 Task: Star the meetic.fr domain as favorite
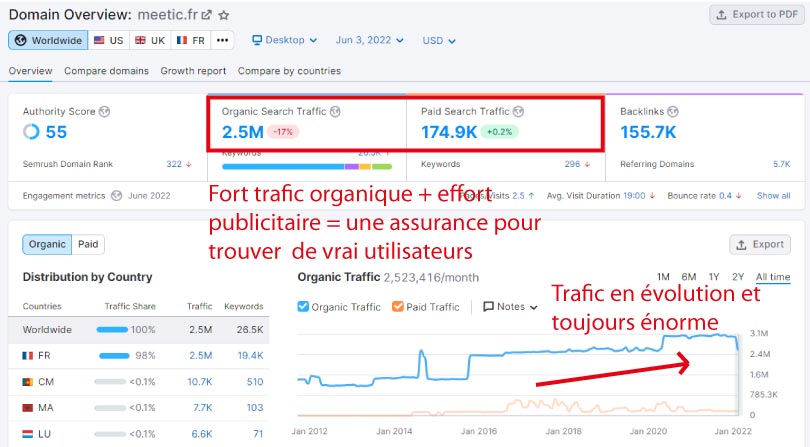click(x=224, y=16)
